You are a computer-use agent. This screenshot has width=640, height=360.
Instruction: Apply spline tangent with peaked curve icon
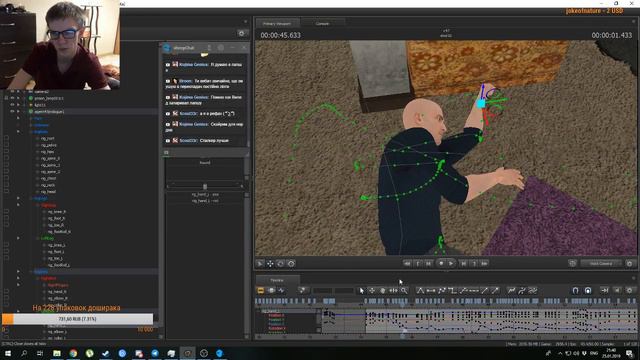pyautogui.click(x=420, y=290)
